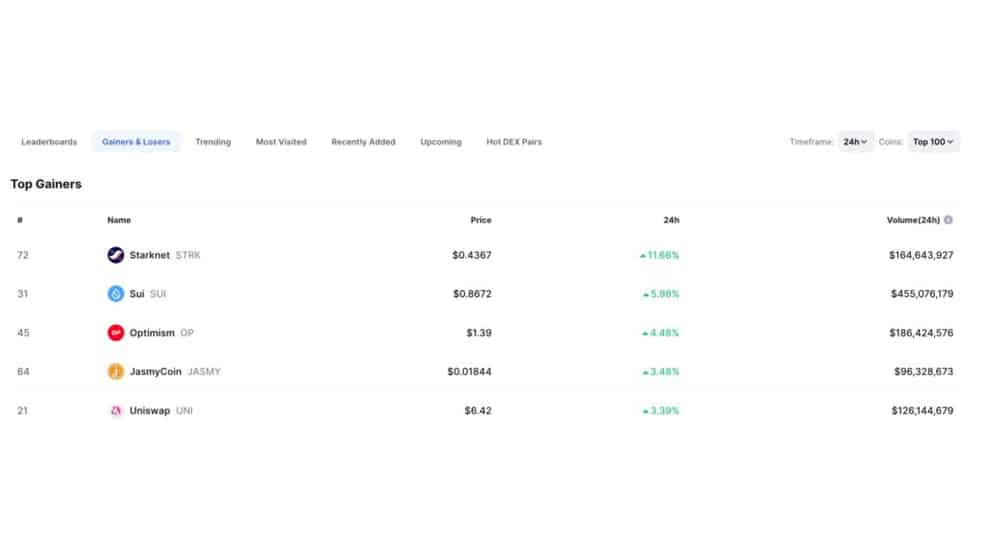The image size is (984, 554).
Task: Click the $6.42 price value
Action: pyautogui.click(x=478, y=410)
